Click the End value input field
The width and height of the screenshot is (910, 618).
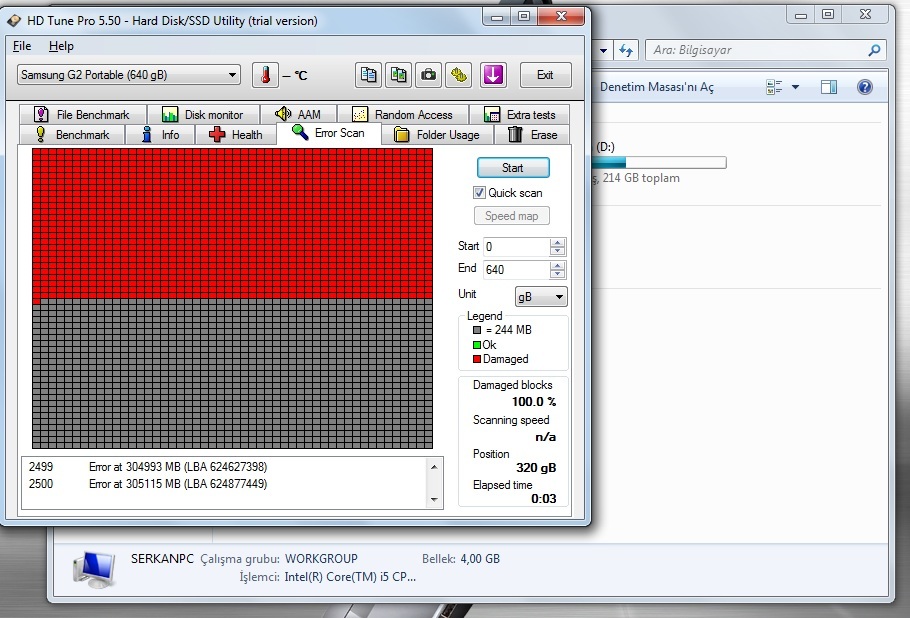pos(517,270)
